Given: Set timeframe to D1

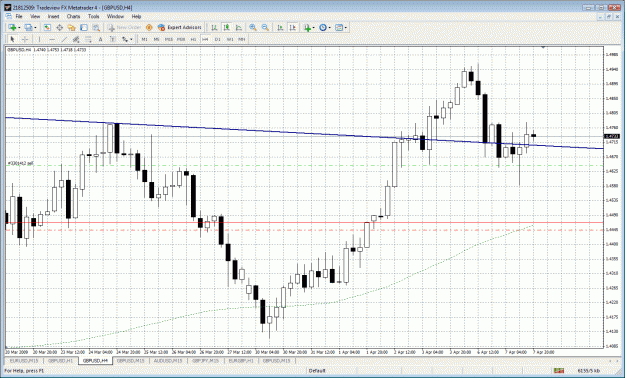Looking at the screenshot, I should click(x=218, y=39).
